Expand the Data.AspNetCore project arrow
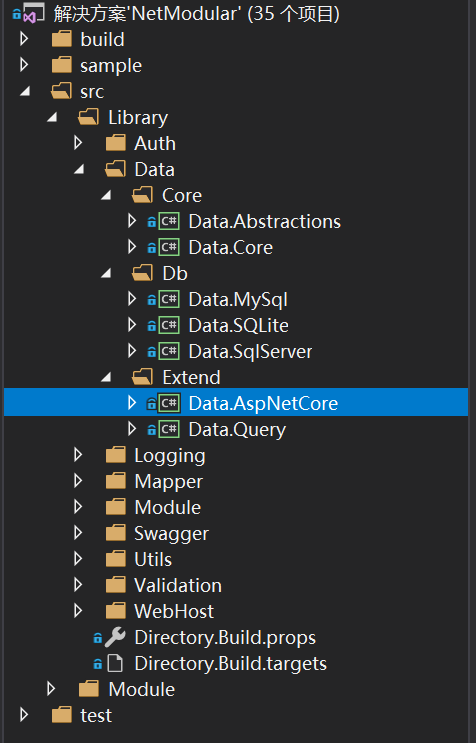The height and width of the screenshot is (743, 476). [132, 403]
